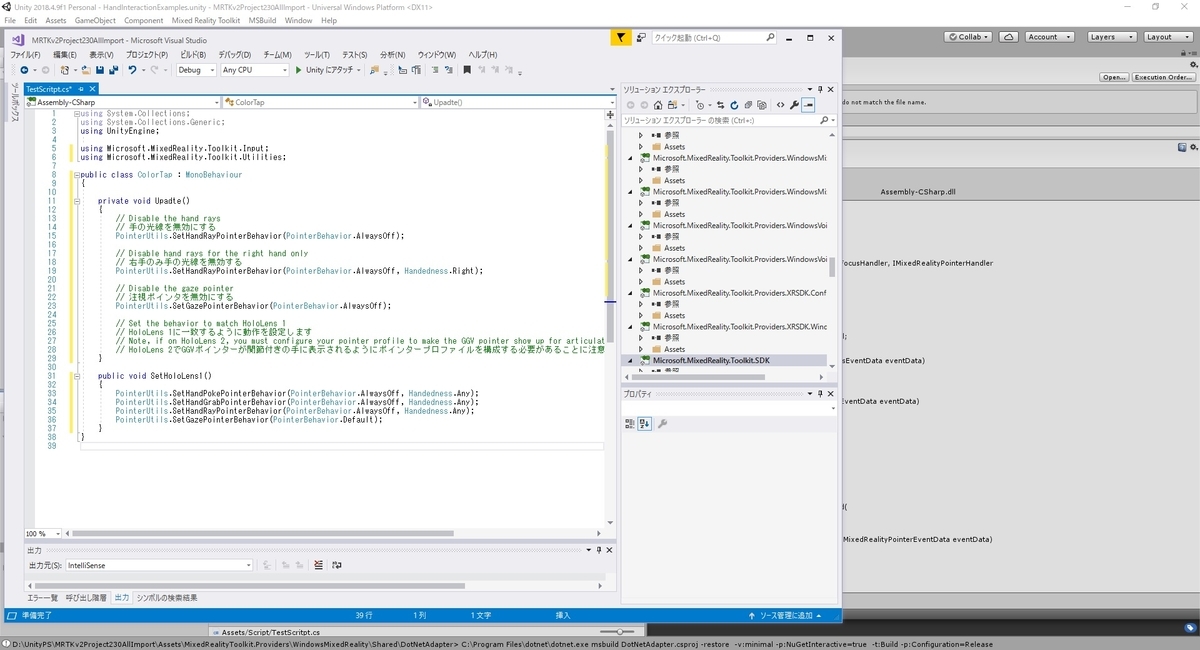This screenshot has height=650, width=1200.
Task: Open the Debug configuration dropdown
Action: [x=195, y=70]
